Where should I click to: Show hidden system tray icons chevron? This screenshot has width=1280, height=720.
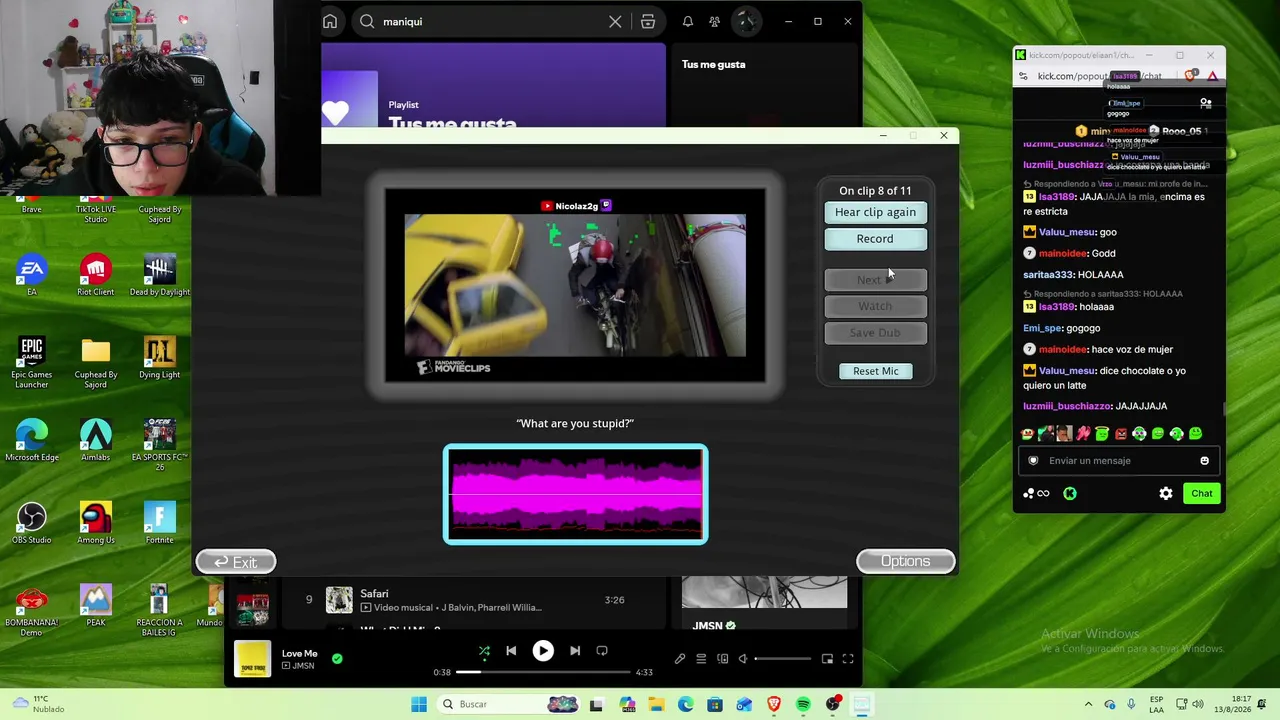tap(1089, 705)
